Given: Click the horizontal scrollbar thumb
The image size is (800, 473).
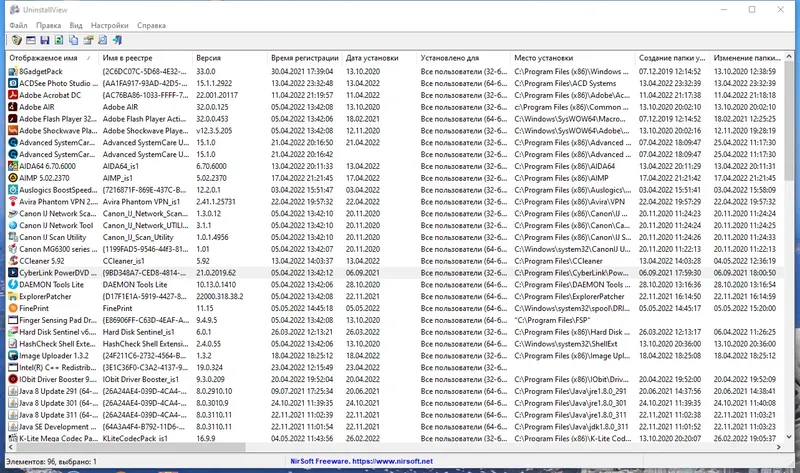Looking at the screenshot, I should [130, 447].
